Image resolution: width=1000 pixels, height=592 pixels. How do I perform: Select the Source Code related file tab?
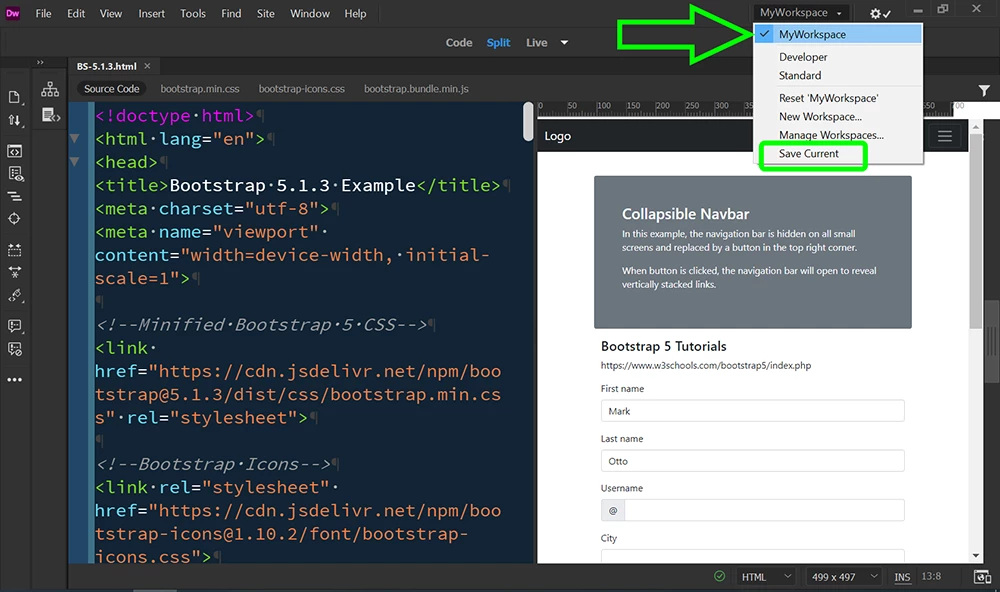coord(112,89)
